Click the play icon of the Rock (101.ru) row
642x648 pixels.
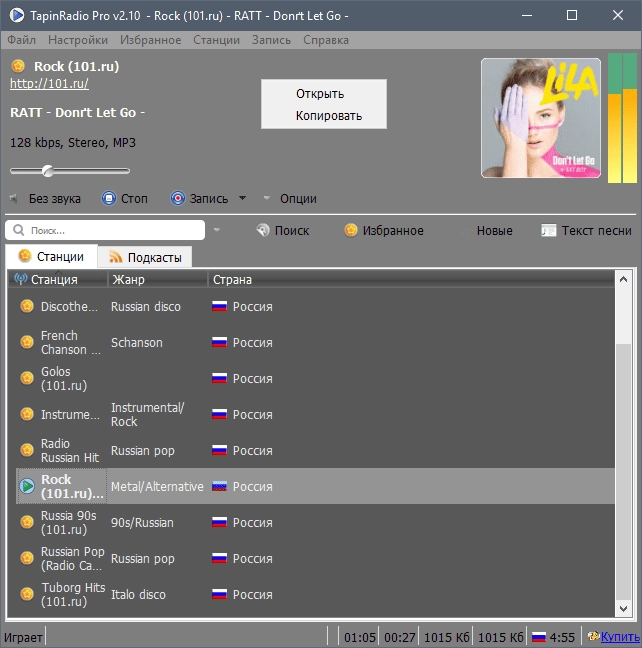pyautogui.click(x=27, y=486)
